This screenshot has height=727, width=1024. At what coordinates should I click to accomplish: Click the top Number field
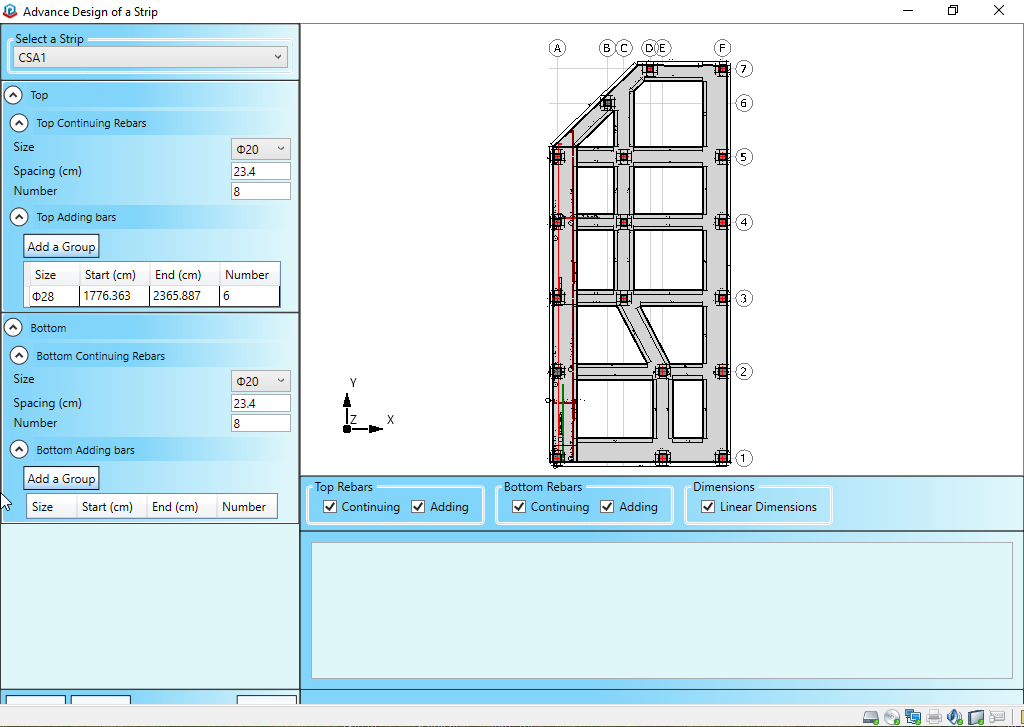pos(261,191)
